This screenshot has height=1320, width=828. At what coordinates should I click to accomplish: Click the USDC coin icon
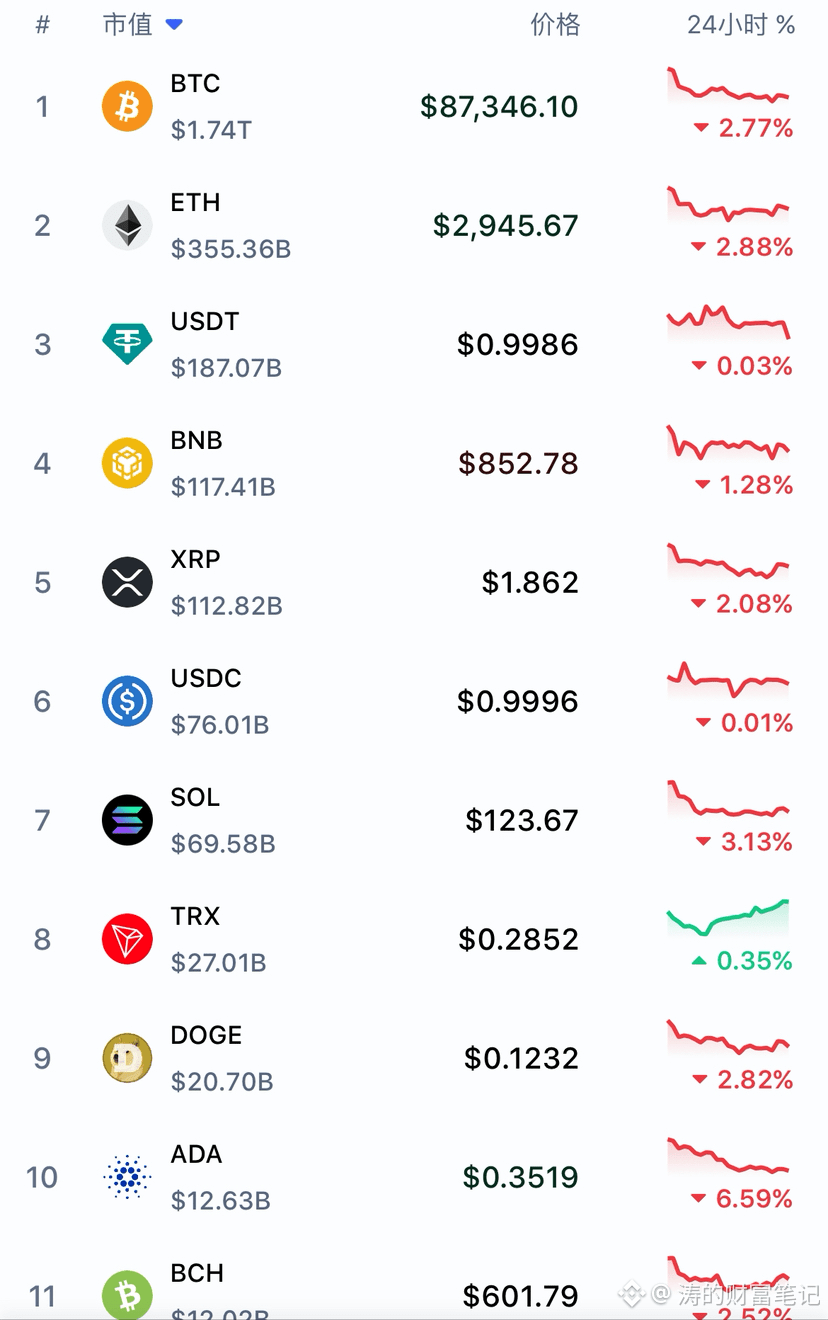(127, 702)
